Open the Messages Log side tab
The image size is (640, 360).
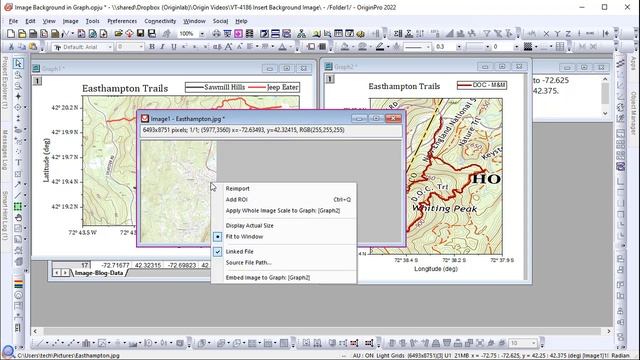point(4,150)
